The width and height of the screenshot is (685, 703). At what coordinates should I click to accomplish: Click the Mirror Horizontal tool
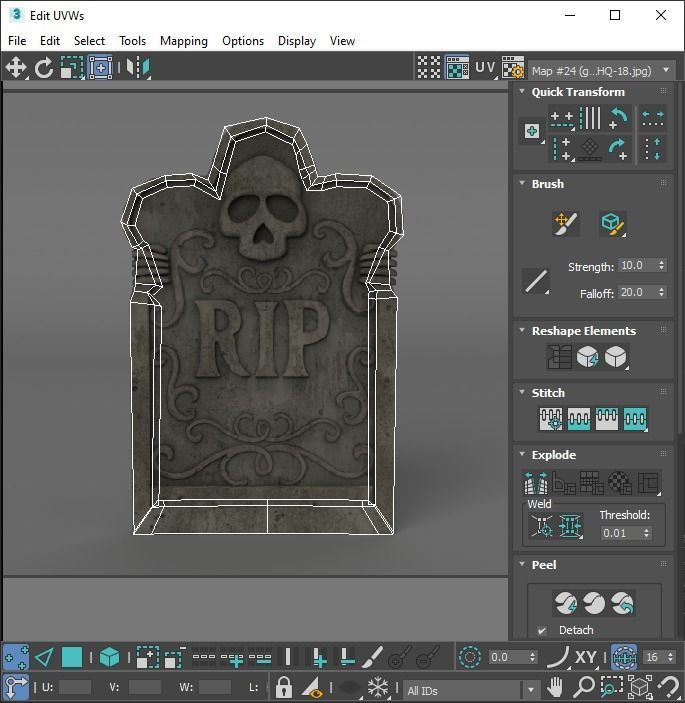point(138,68)
